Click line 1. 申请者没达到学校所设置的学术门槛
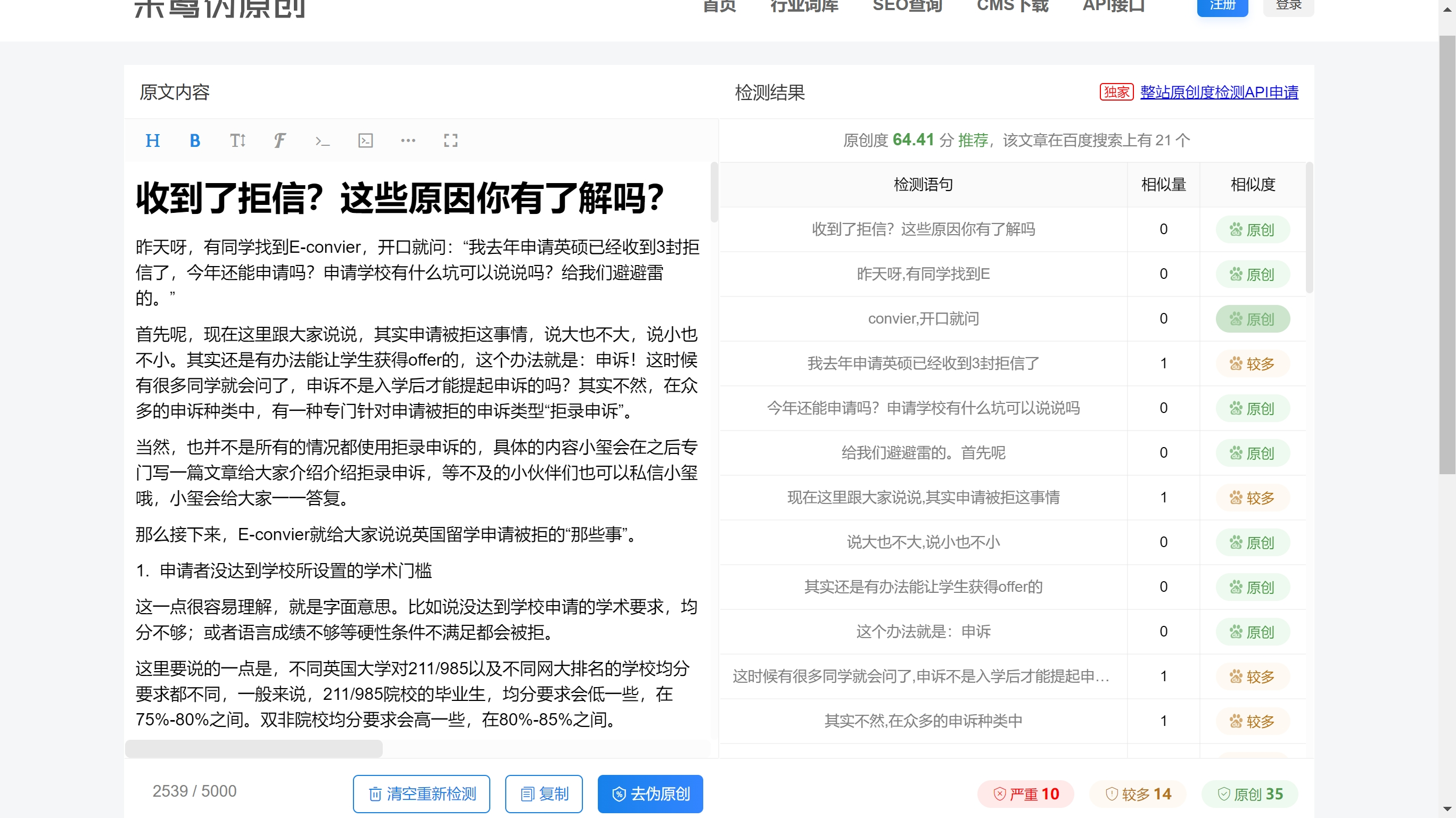The height and width of the screenshot is (818, 1456). pyautogui.click(x=284, y=571)
